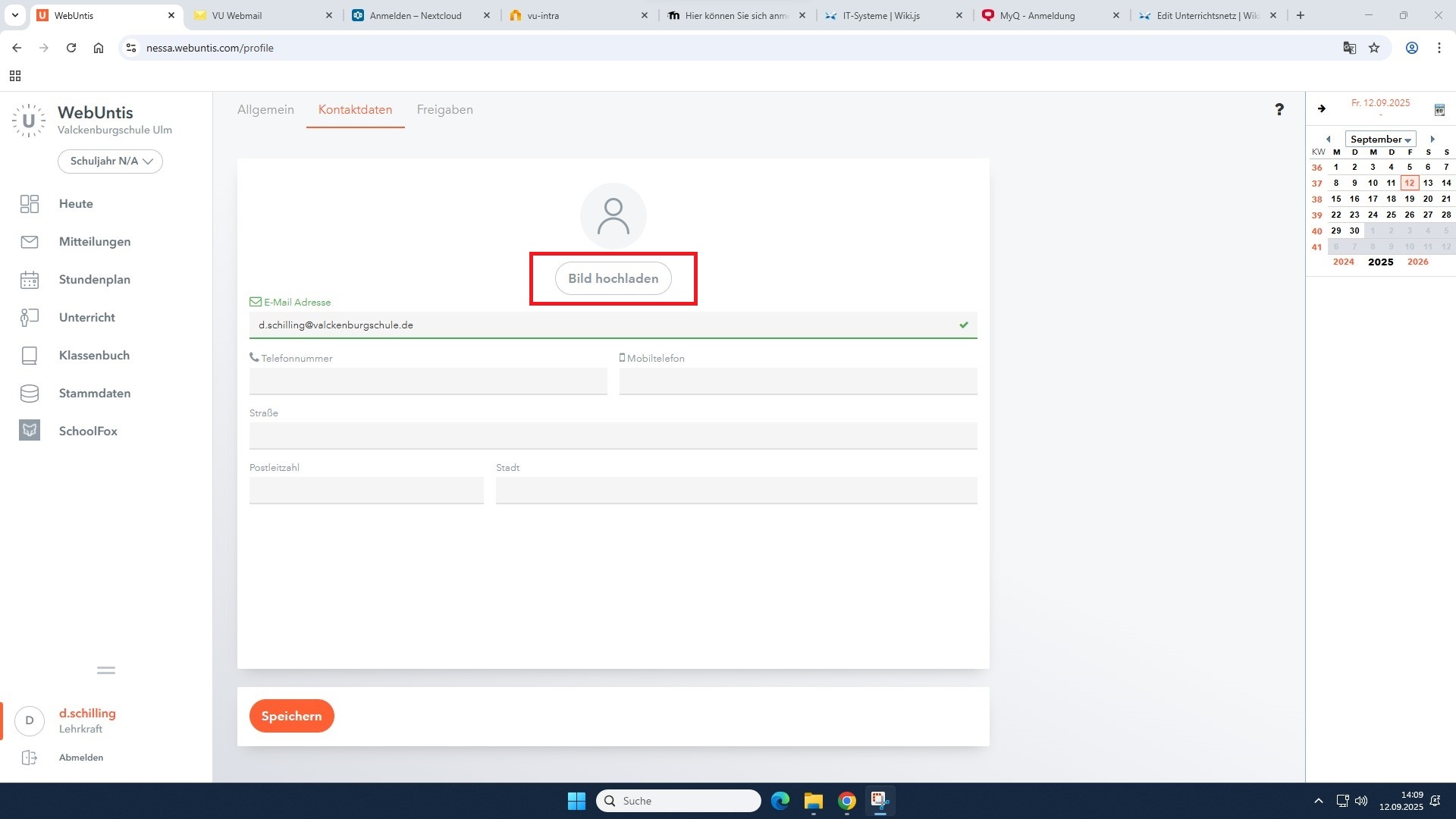
Task: Click the Speichern button
Action: pyautogui.click(x=291, y=716)
